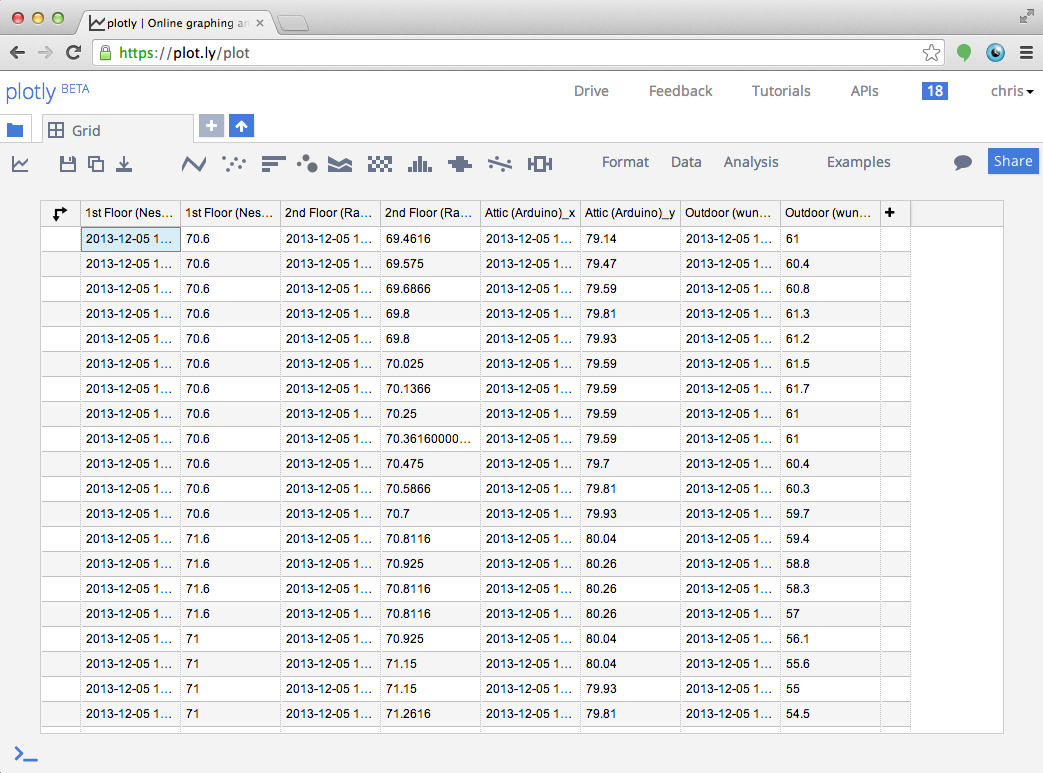
Task: Select the cell containing 71.2616
Action: click(430, 714)
